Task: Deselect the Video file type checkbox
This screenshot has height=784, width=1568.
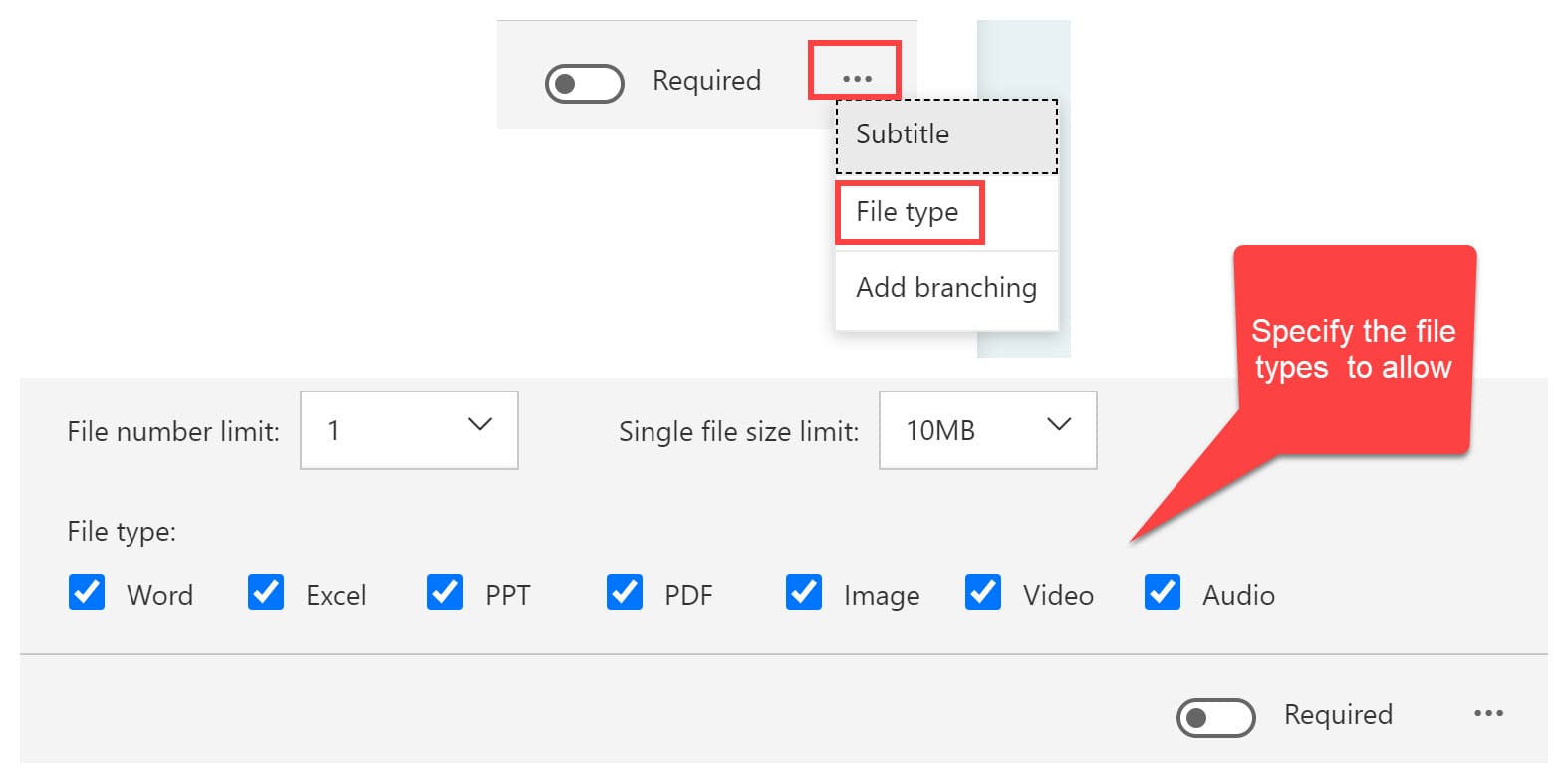Action: click(983, 592)
